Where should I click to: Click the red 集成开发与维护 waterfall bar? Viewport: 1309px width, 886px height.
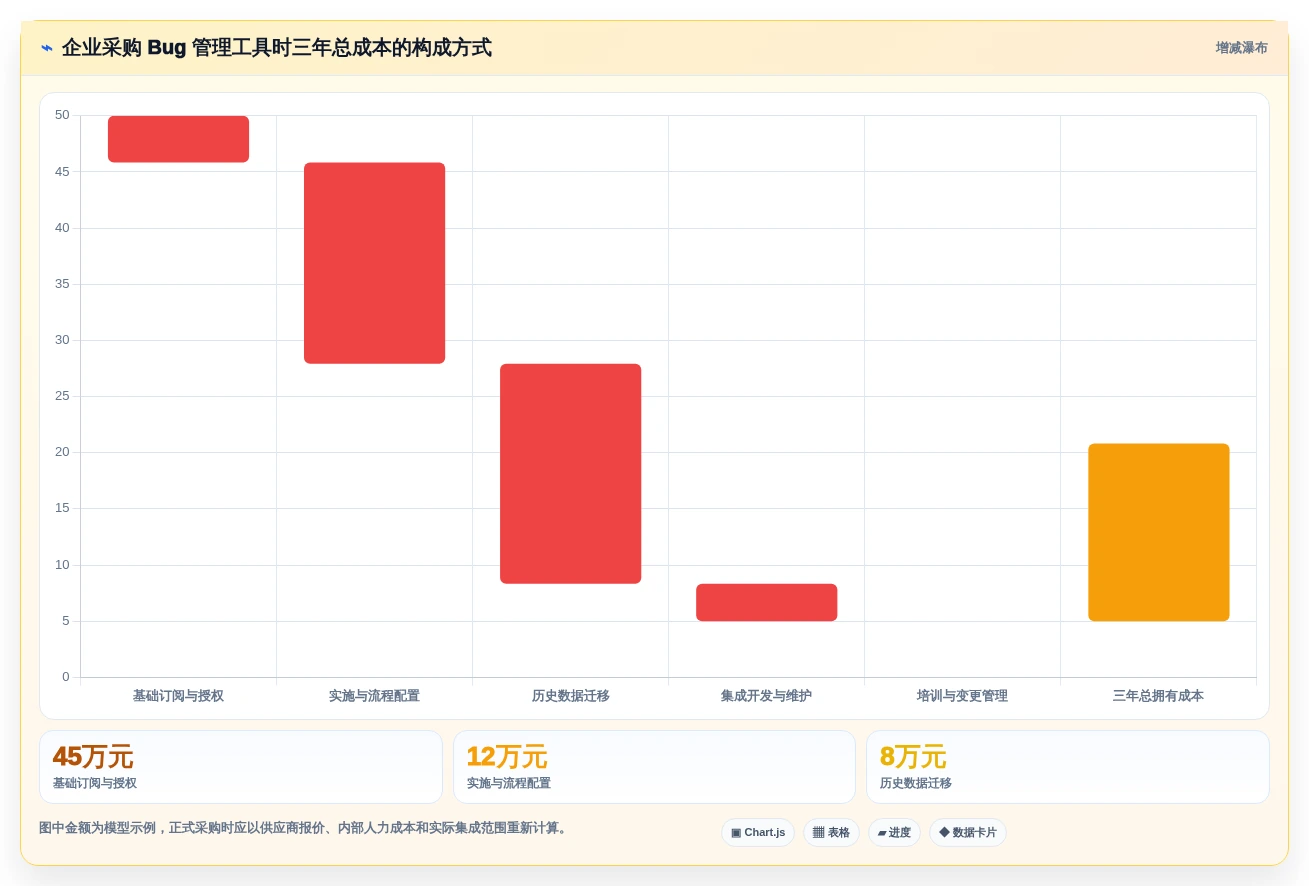tap(766, 603)
